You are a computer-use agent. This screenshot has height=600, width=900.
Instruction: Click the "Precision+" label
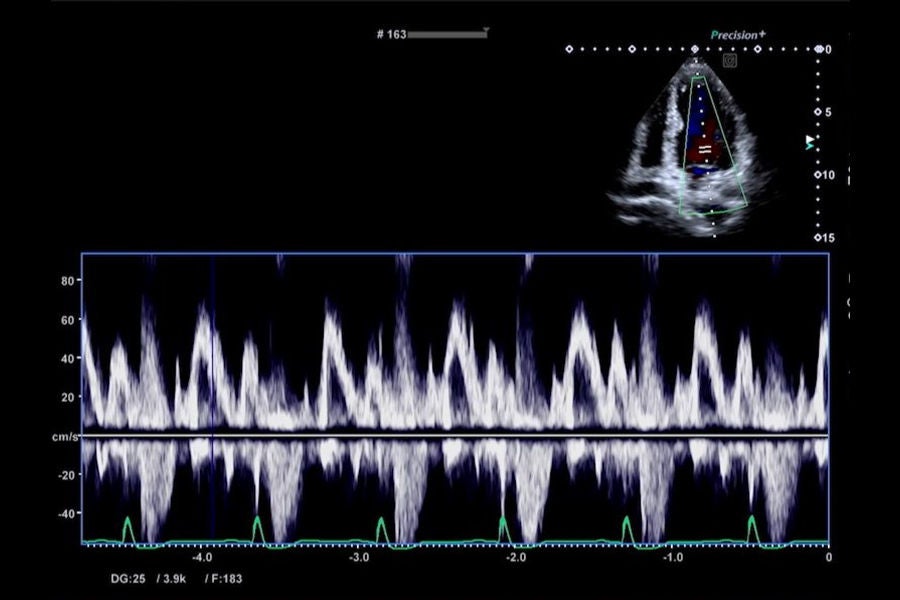tap(738, 35)
